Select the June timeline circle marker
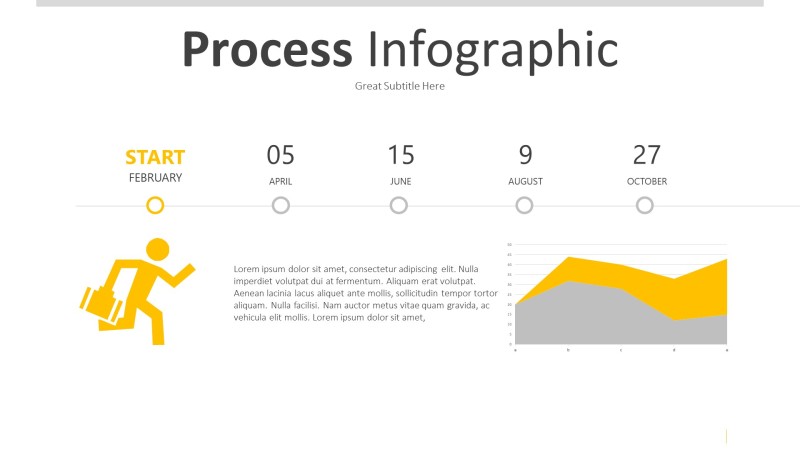Image resolution: width=800 pixels, height=450 pixels. [399, 205]
